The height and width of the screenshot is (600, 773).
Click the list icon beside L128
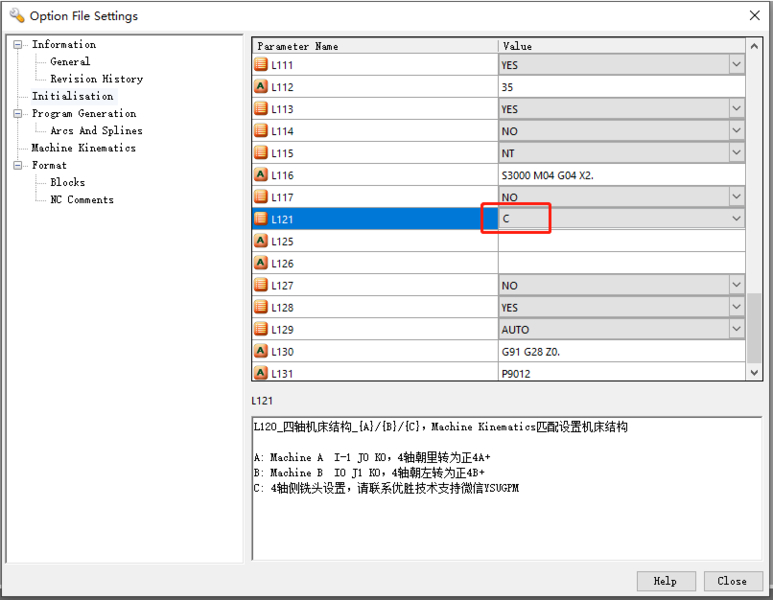(261, 307)
